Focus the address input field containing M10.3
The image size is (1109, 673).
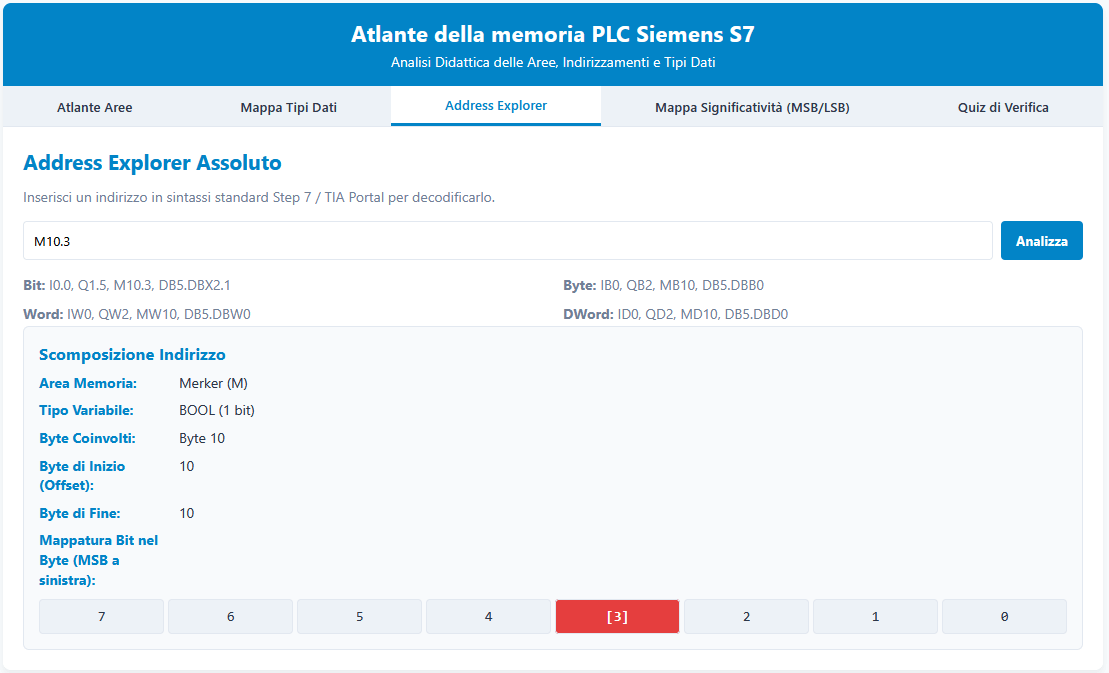[508, 241]
